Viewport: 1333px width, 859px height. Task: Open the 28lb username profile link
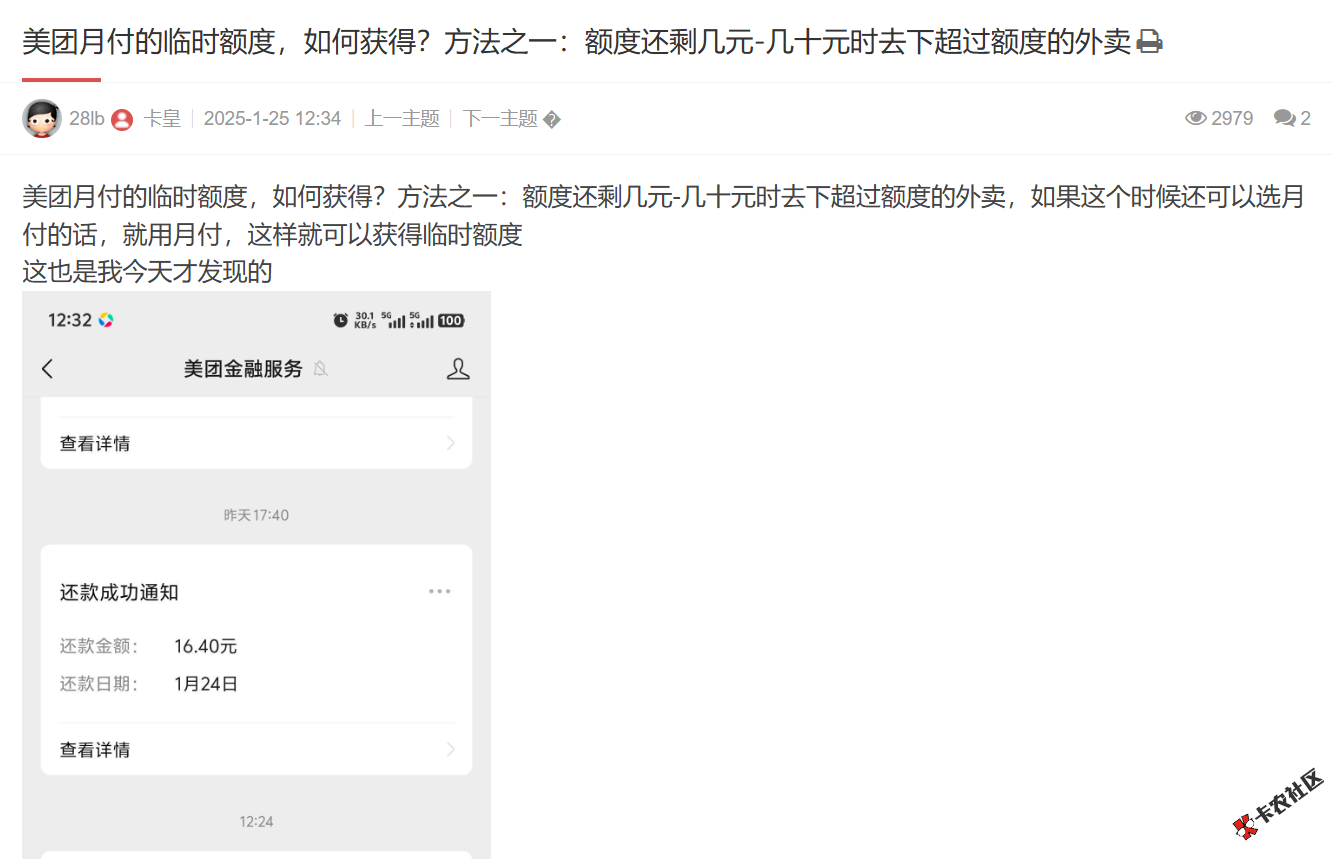coord(87,117)
